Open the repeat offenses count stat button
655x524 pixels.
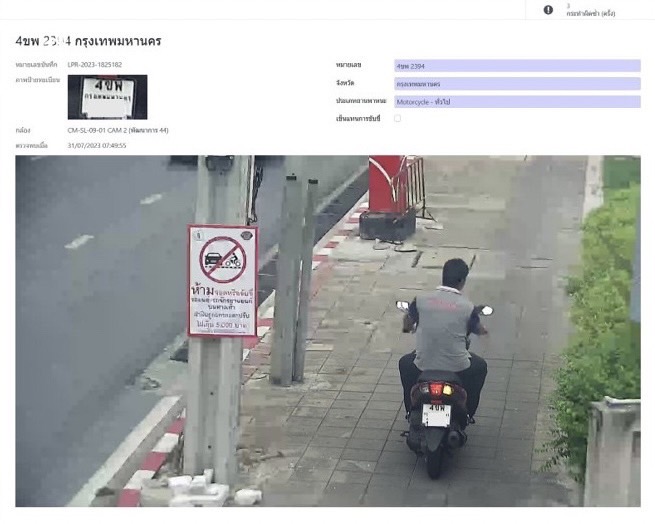590,10
